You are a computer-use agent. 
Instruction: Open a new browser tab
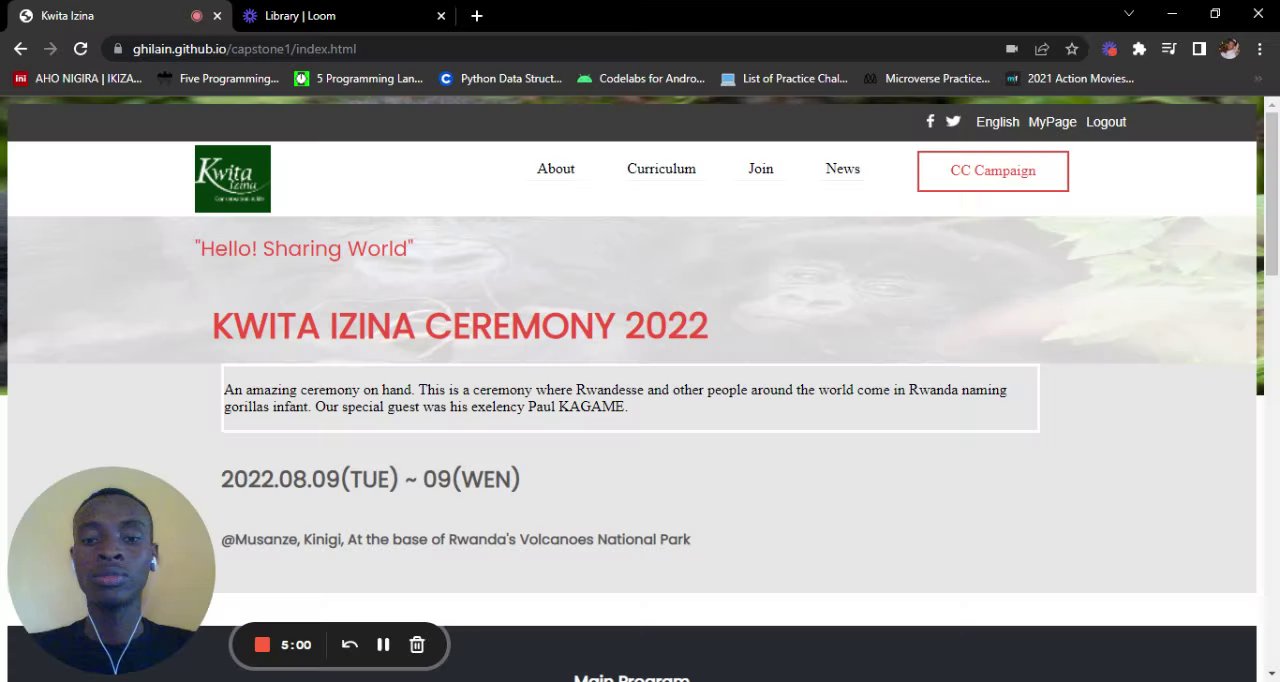(x=477, y=15)
